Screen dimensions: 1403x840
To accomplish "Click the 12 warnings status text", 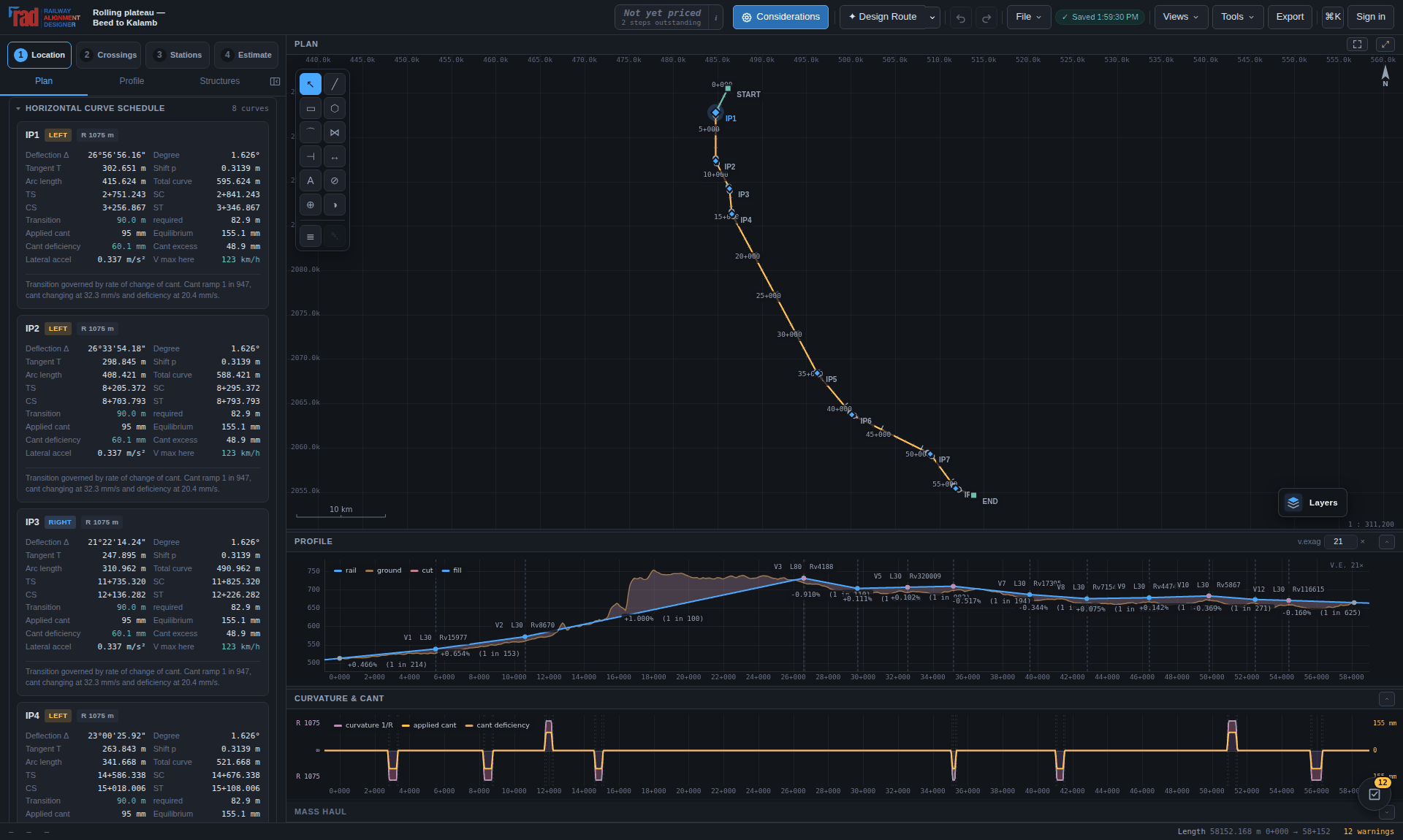I will tap(1368, 832).
